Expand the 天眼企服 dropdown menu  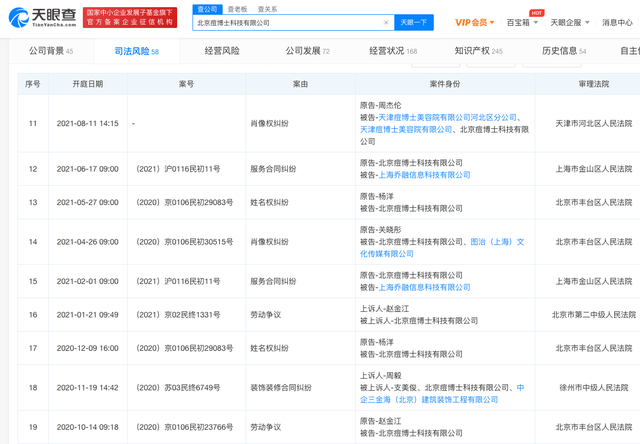tap(570, 22)
